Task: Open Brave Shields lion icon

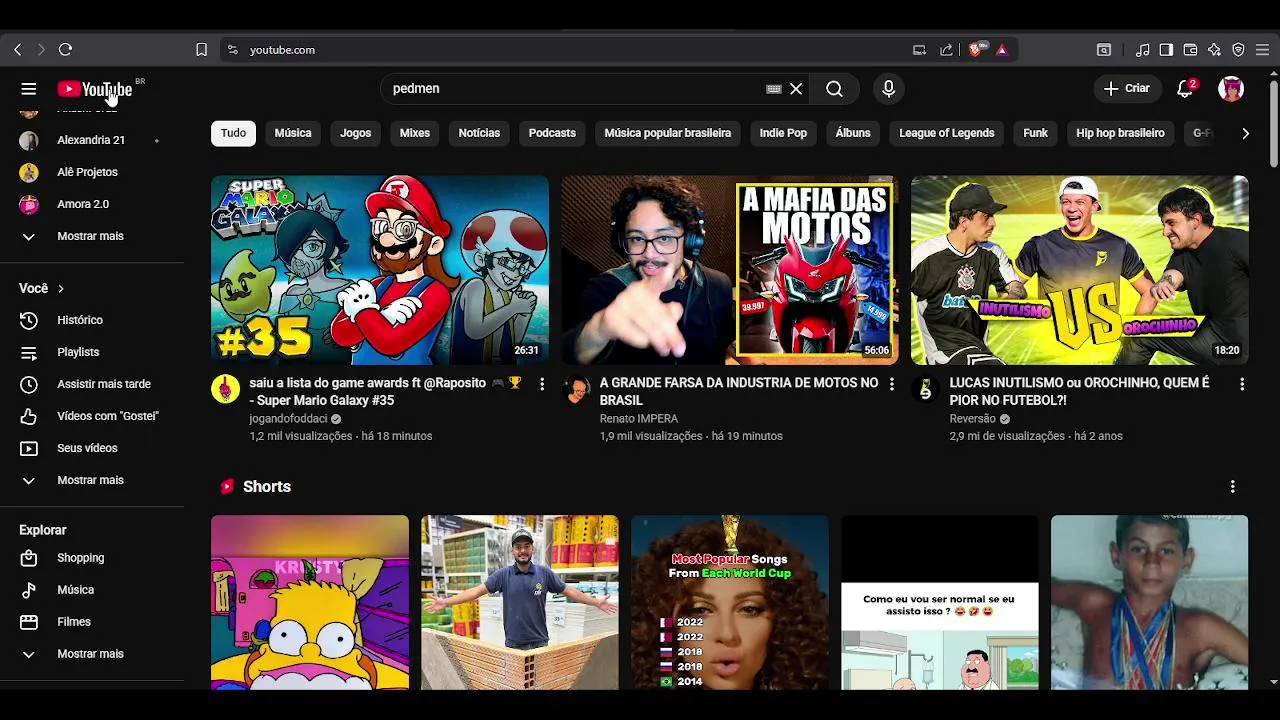Action: click(x=975, y=49)
